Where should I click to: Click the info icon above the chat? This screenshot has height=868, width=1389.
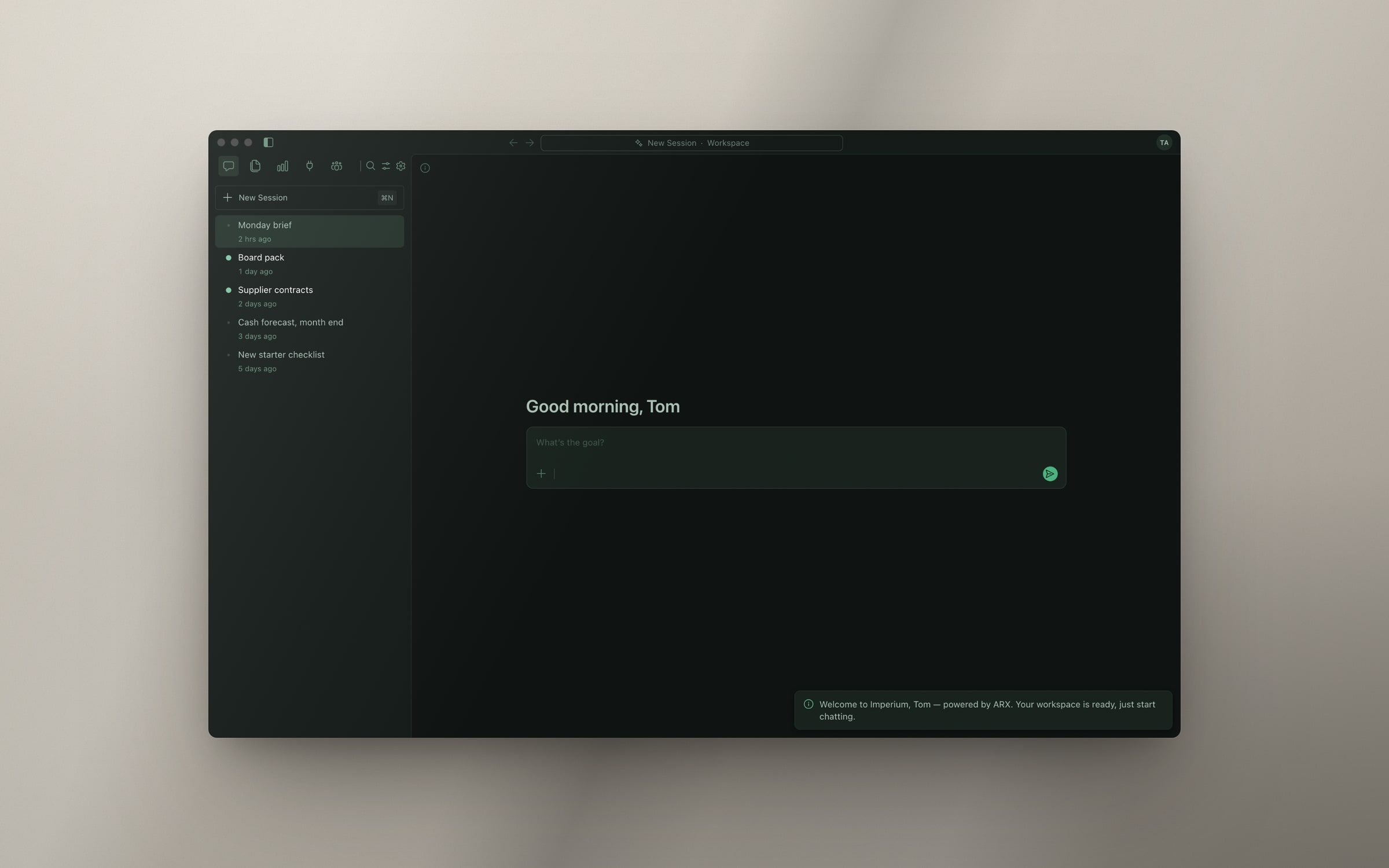425,168
